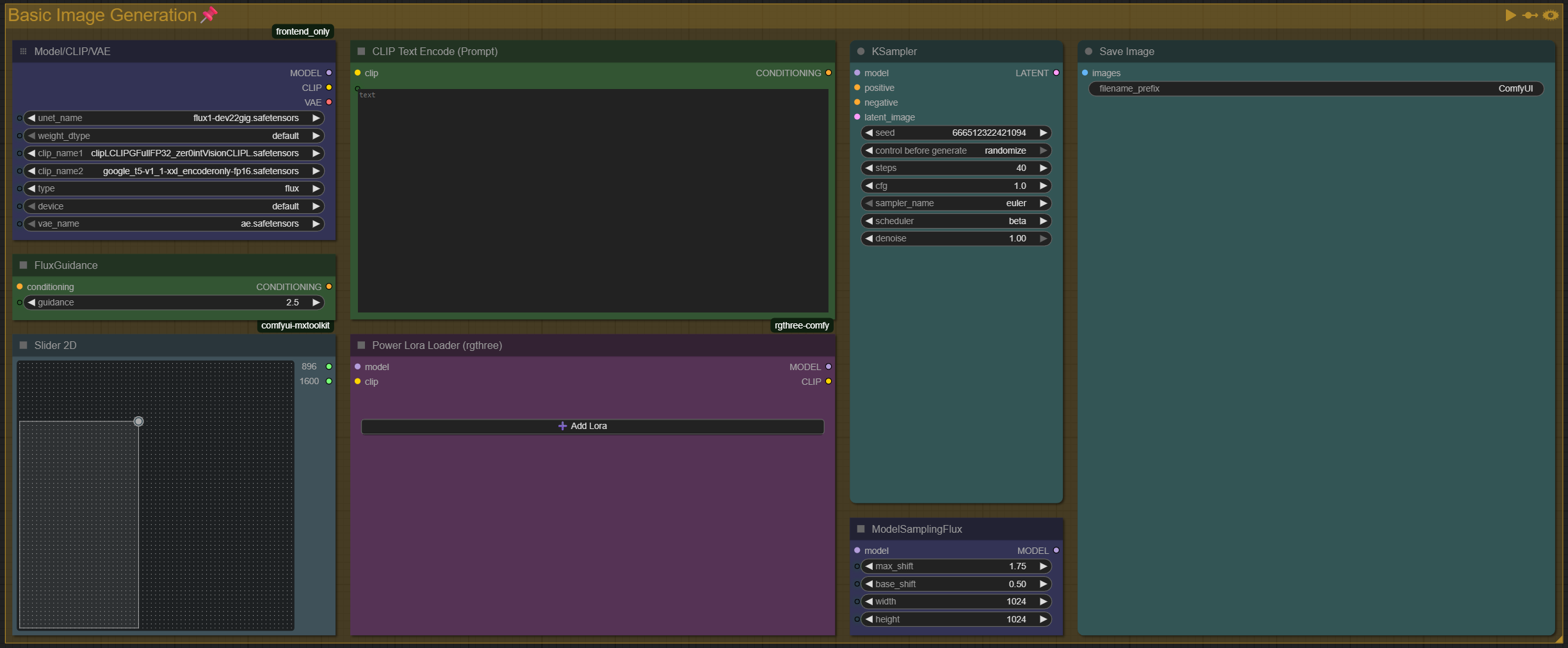Click the grid handle icon on Model/CLIP/VAE header
The width and height of the screenshot is (1568, 648).
pos(24,51)
